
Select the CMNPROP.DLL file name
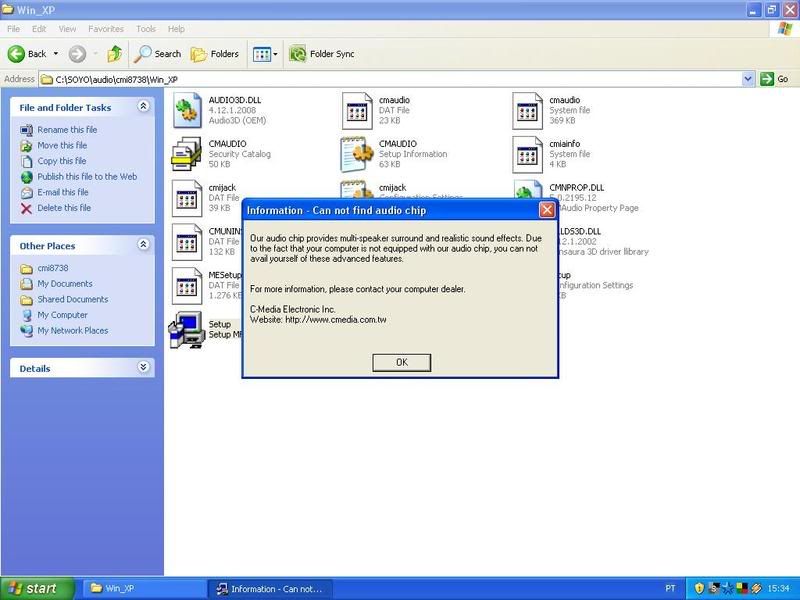pos(577,188)
